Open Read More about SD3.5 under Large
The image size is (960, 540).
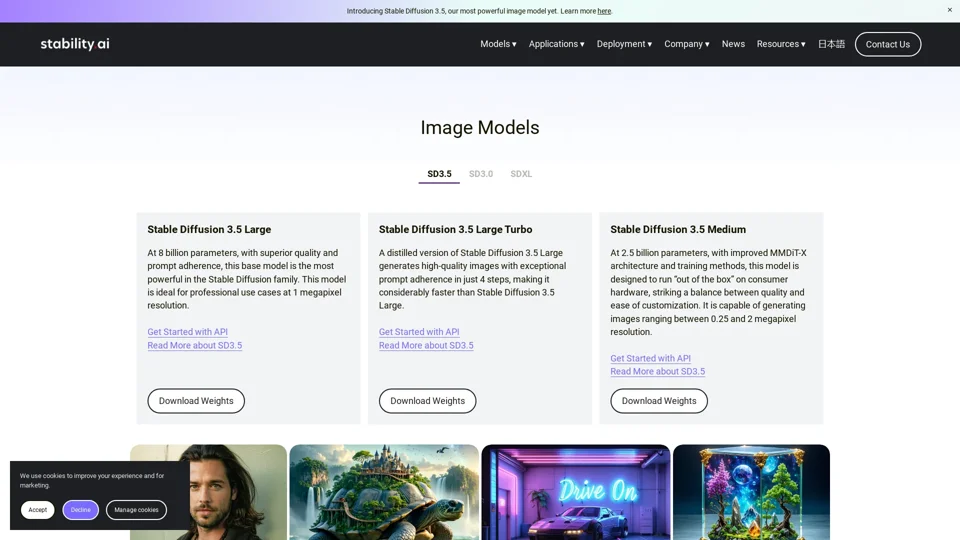coord(195,345)
